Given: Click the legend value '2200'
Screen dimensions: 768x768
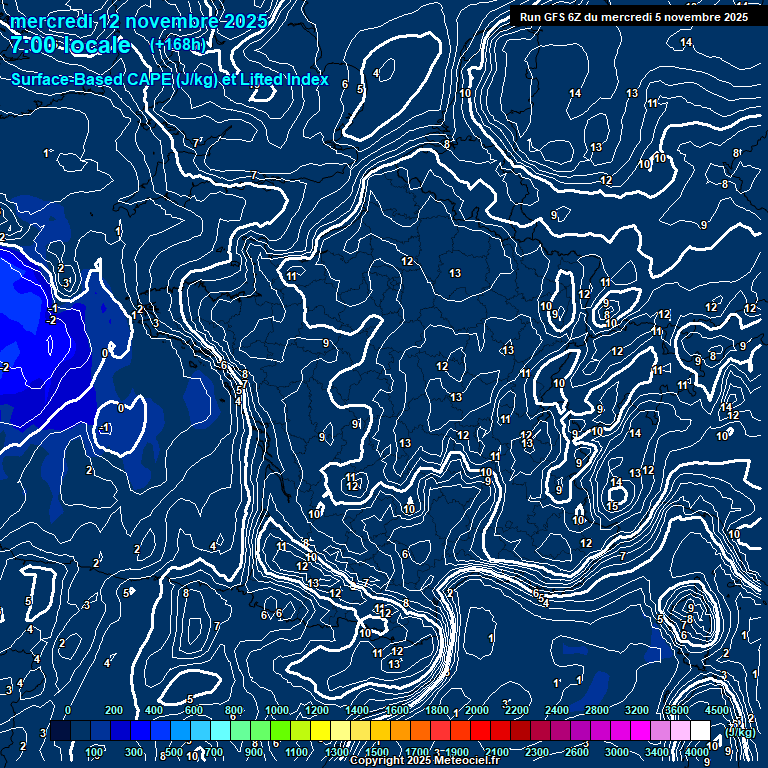Looking at the screenshot, I should coord(517,710).
